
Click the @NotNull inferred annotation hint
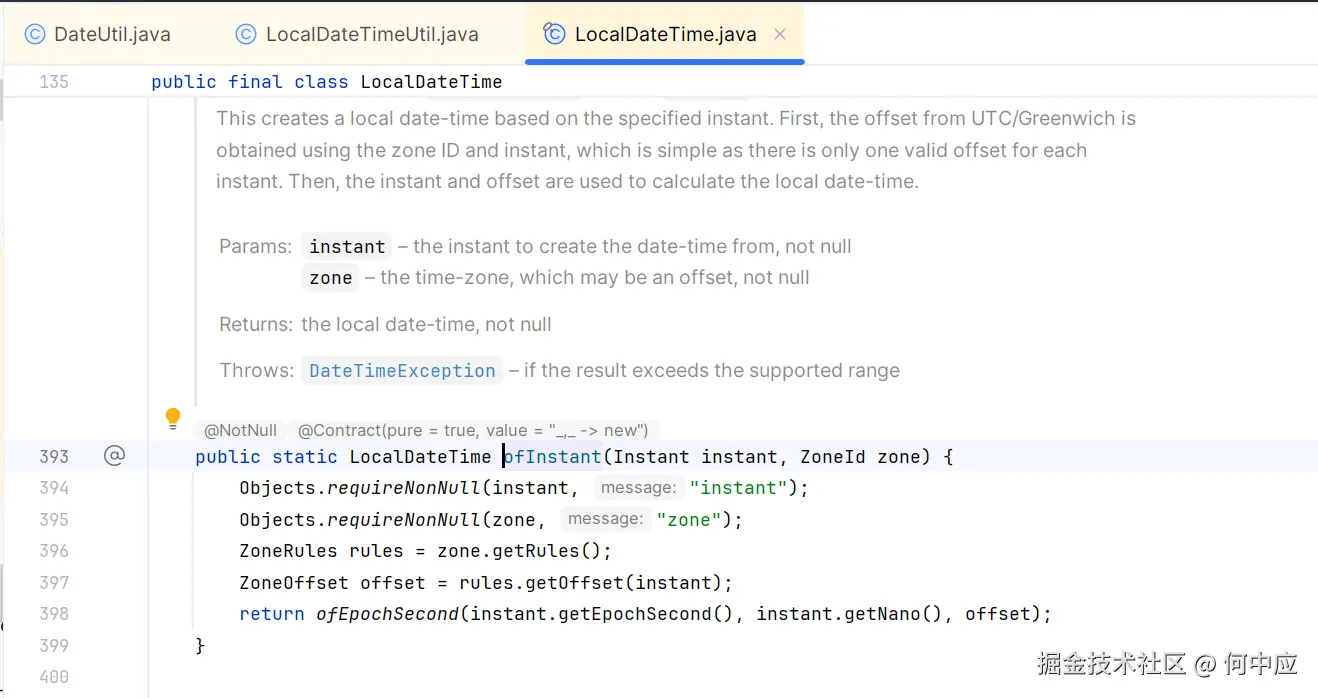(240, 430)
